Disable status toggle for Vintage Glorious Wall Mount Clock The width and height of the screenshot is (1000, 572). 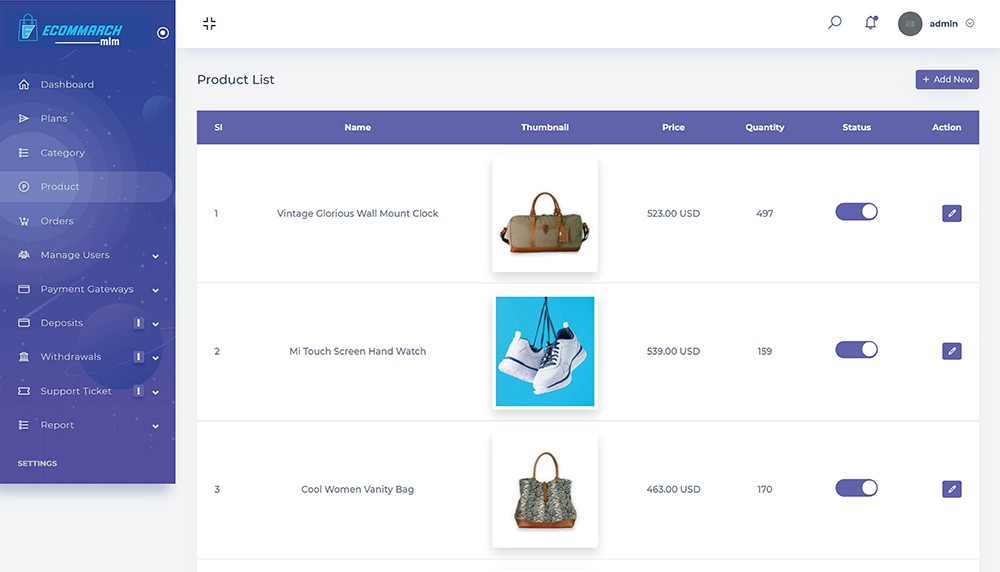(856, 212)
